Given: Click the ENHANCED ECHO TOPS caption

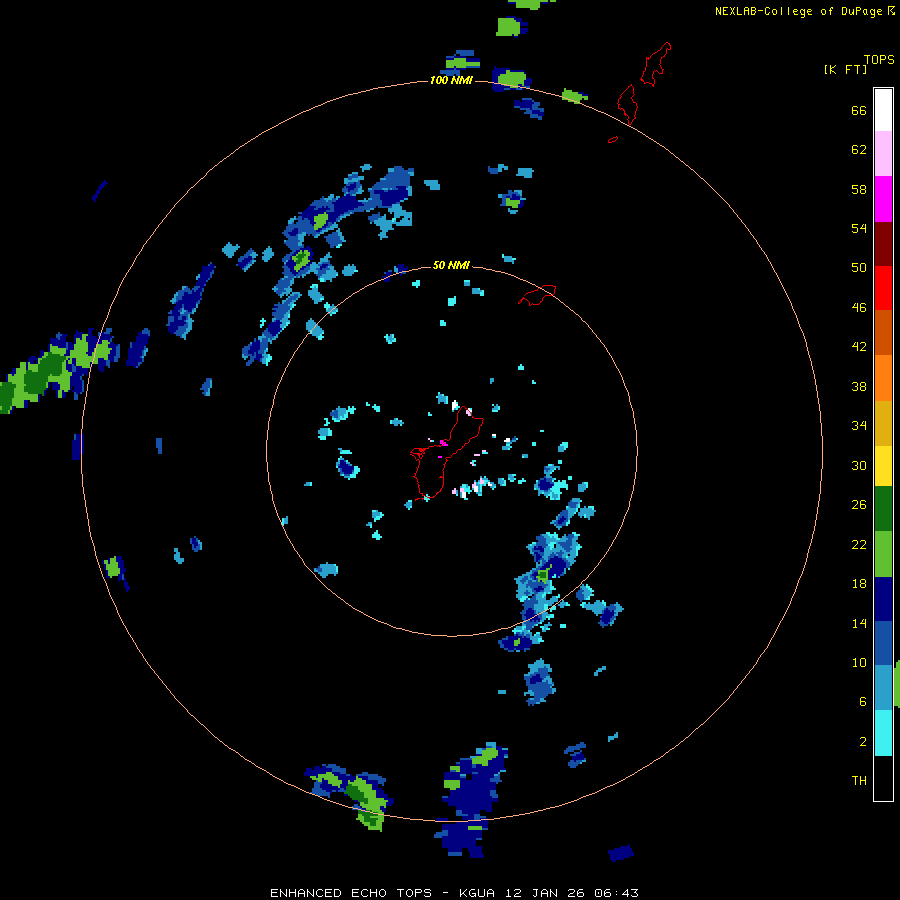Looking at the screenshot, I should coord(455,893).
